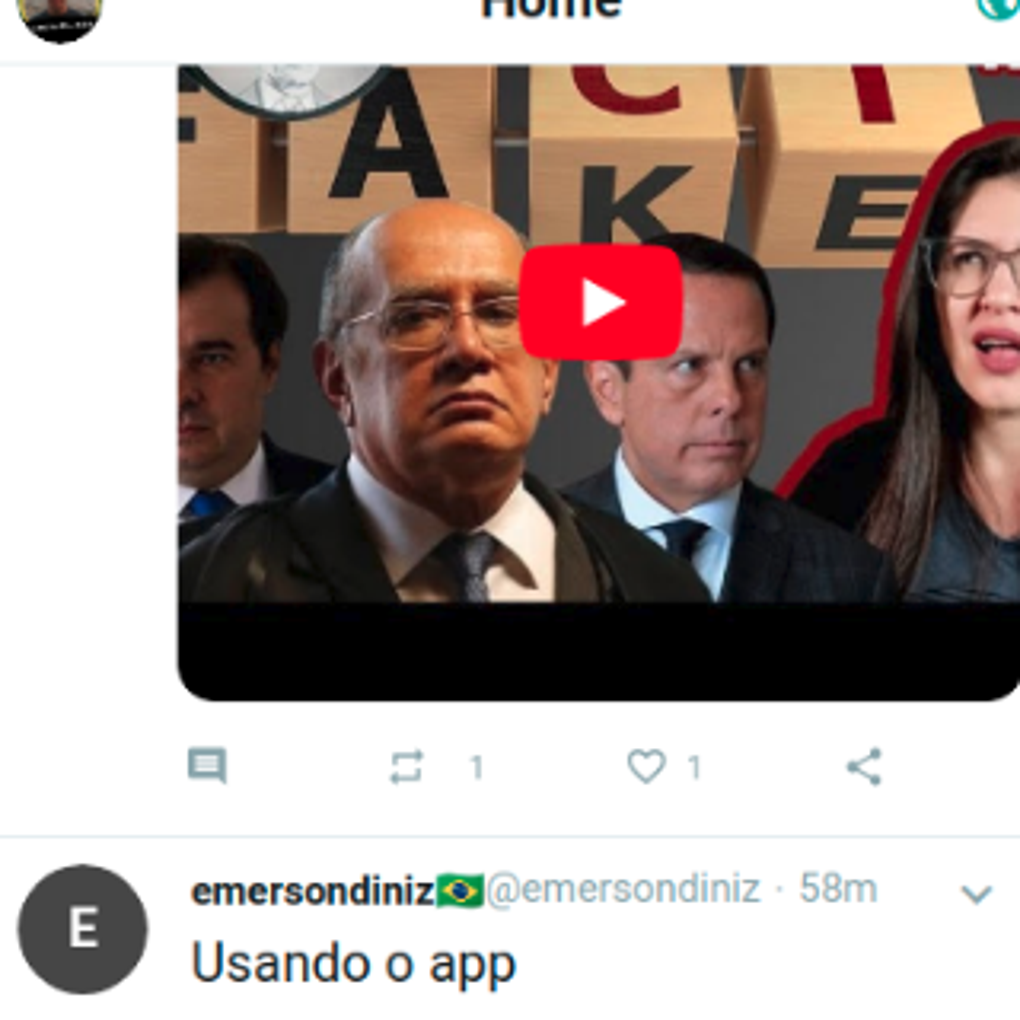Image resolution: width=1020 pixels, height=1020 pixels.
Task: Click the retweet count number
Action: (x=477, y=768)
